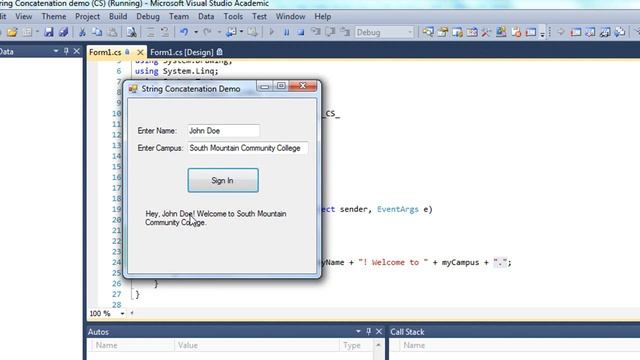Open the Data menu
This screenshot has height=360, width=640.
[x=206, y=17]
